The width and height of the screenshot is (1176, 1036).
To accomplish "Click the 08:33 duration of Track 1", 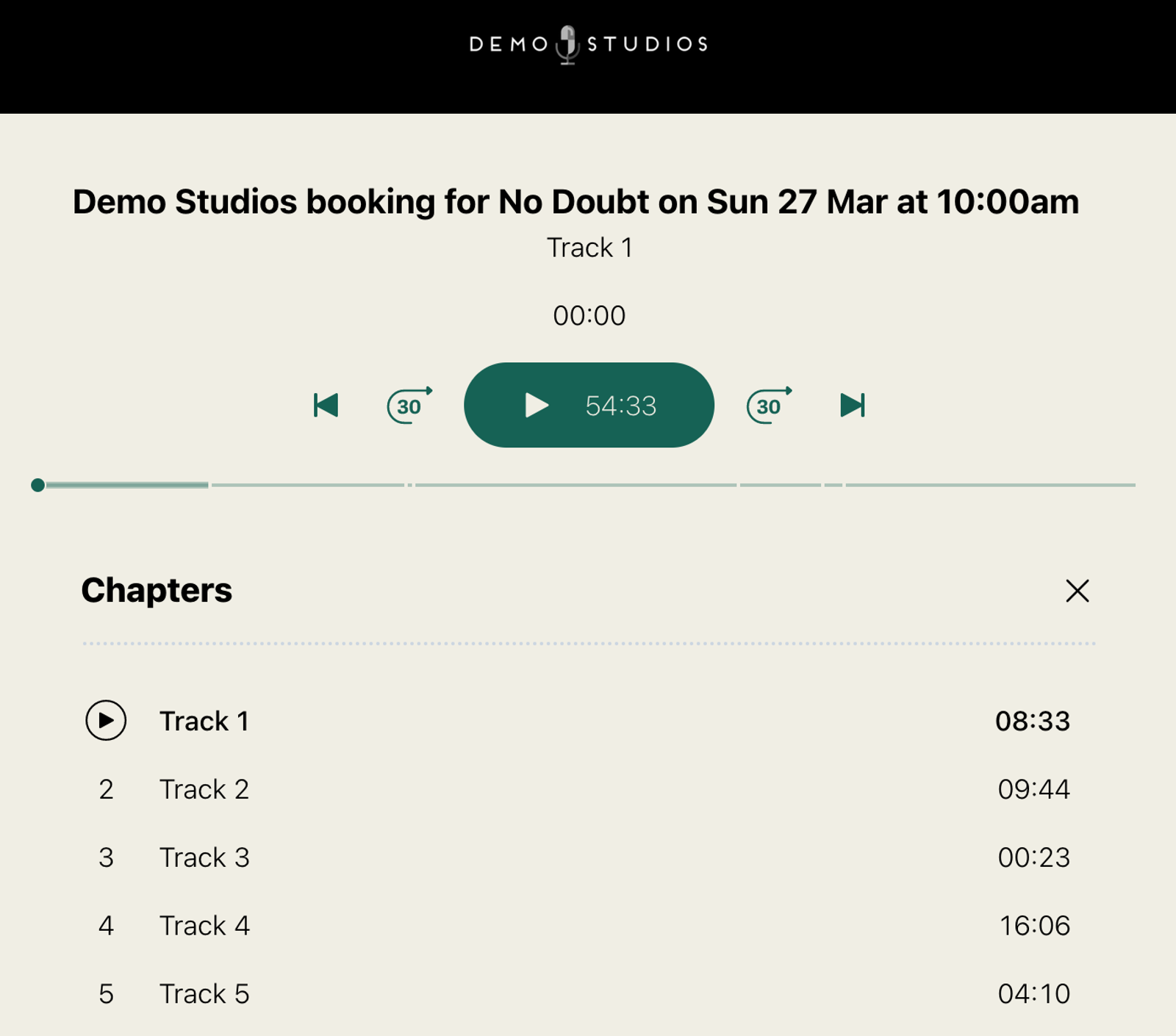I will (x=1032, y=722).
